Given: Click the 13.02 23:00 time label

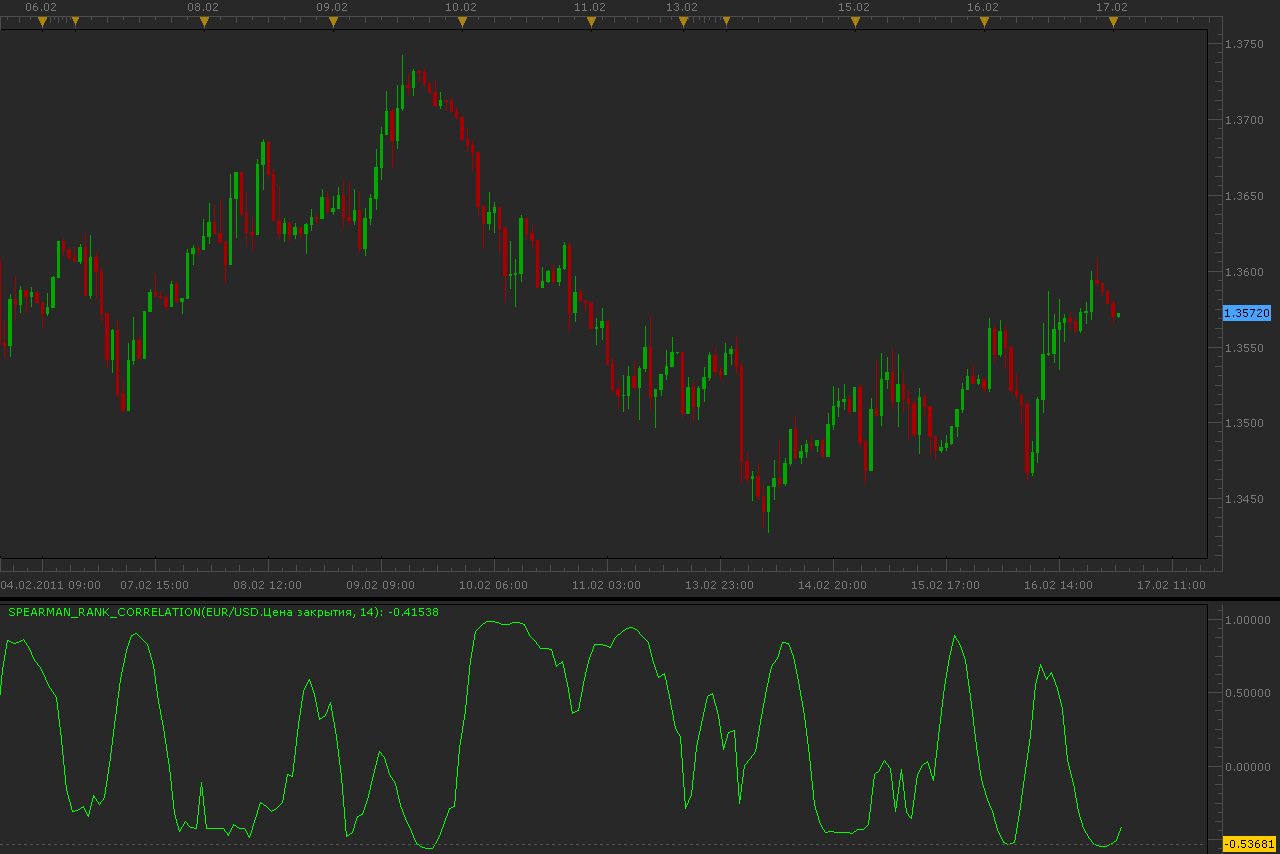Looking at the screenshot, I should (720, 585).
